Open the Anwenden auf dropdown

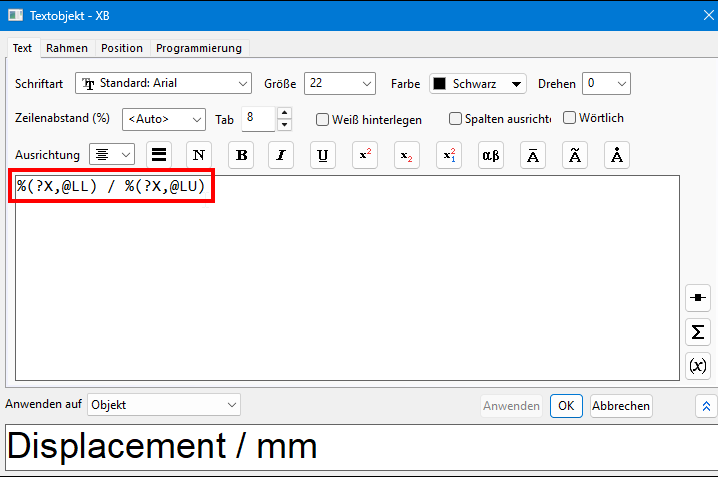pos(164,405)
